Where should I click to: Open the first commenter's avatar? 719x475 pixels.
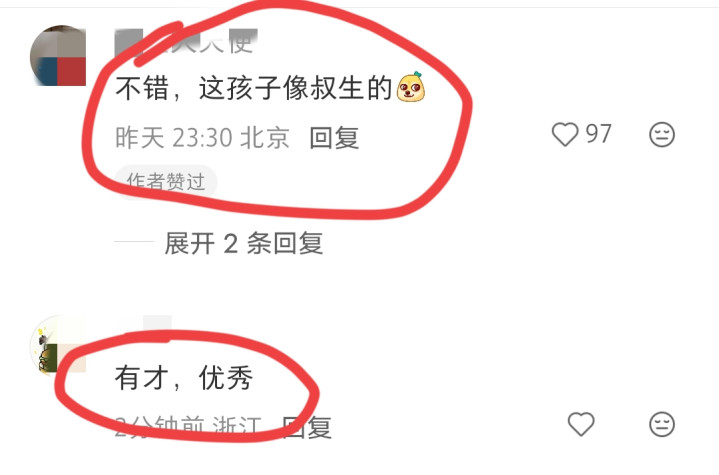click(58, 55)
